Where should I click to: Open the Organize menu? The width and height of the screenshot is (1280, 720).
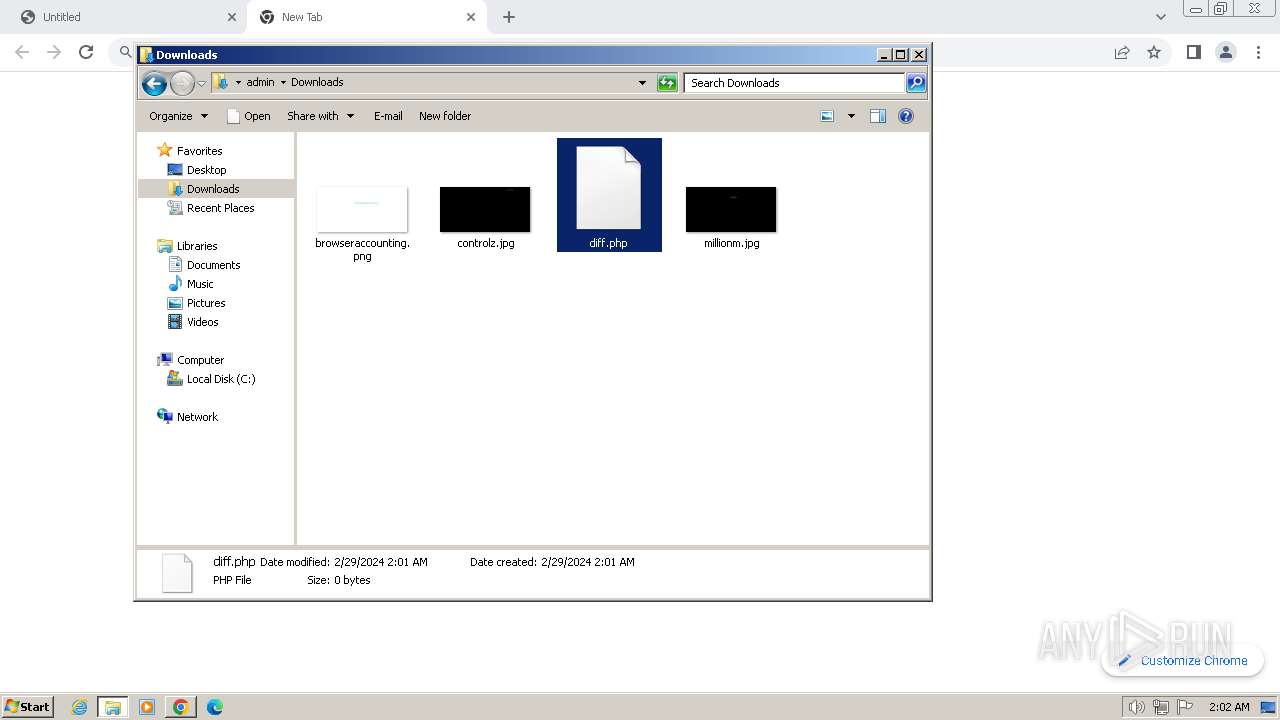(178, 116)
